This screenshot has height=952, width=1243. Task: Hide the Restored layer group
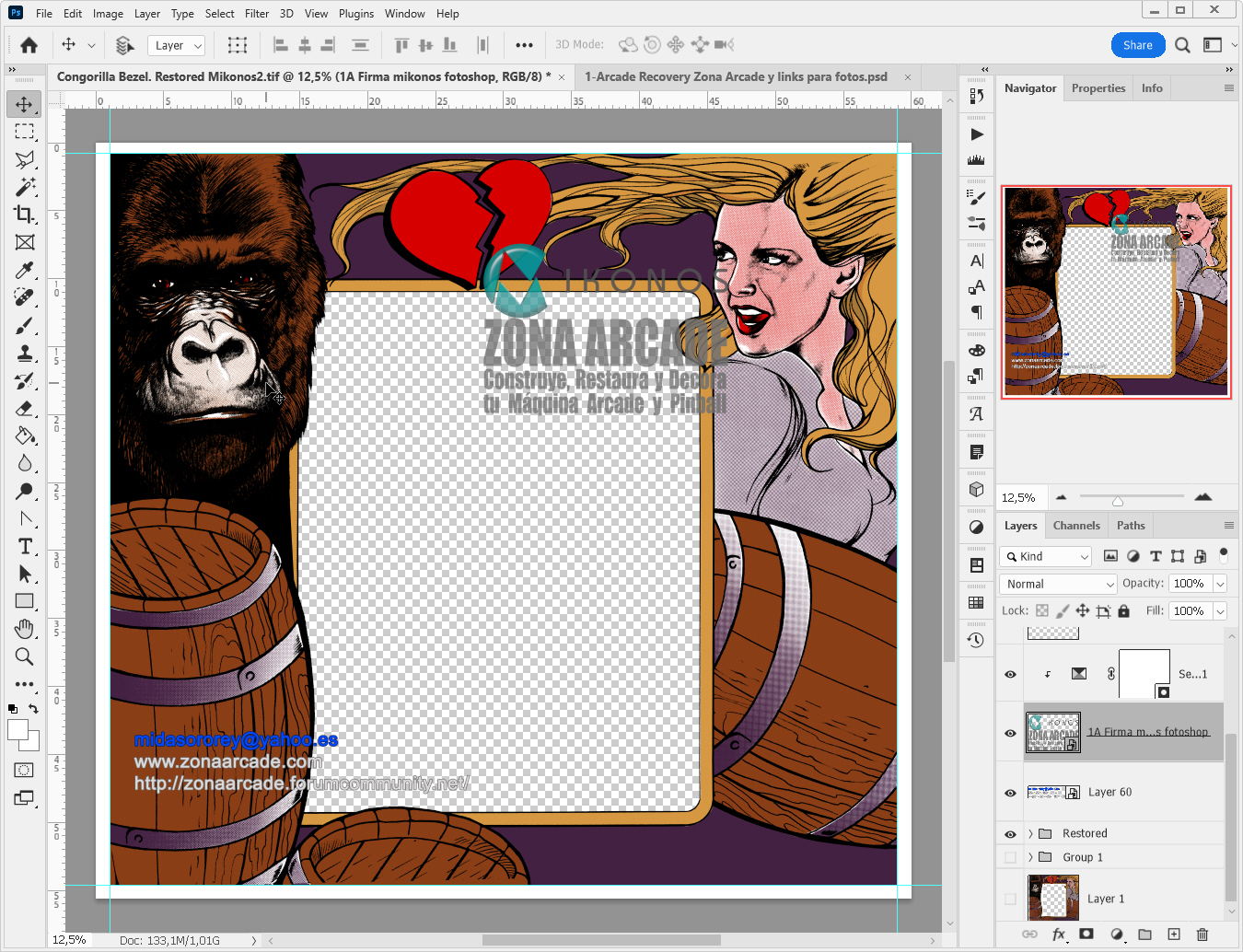tap(1010, 834)
